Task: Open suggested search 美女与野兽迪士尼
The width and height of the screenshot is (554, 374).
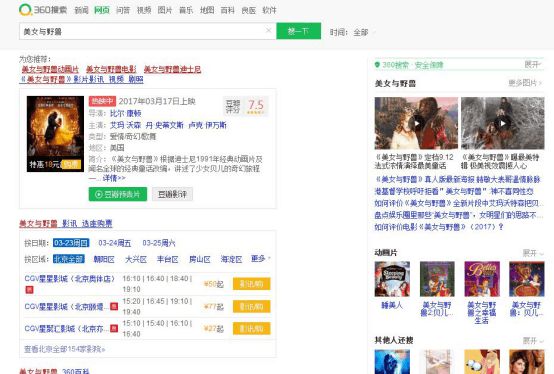Action: pyautogui.click(x=172, y=69)
